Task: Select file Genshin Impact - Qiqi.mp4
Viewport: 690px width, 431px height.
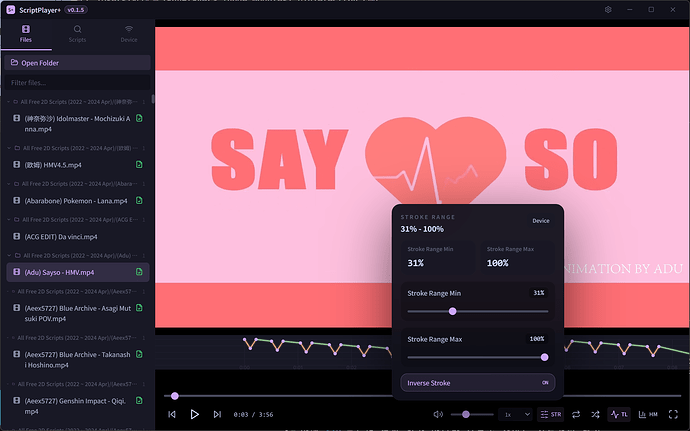Action: coord(77,405)
